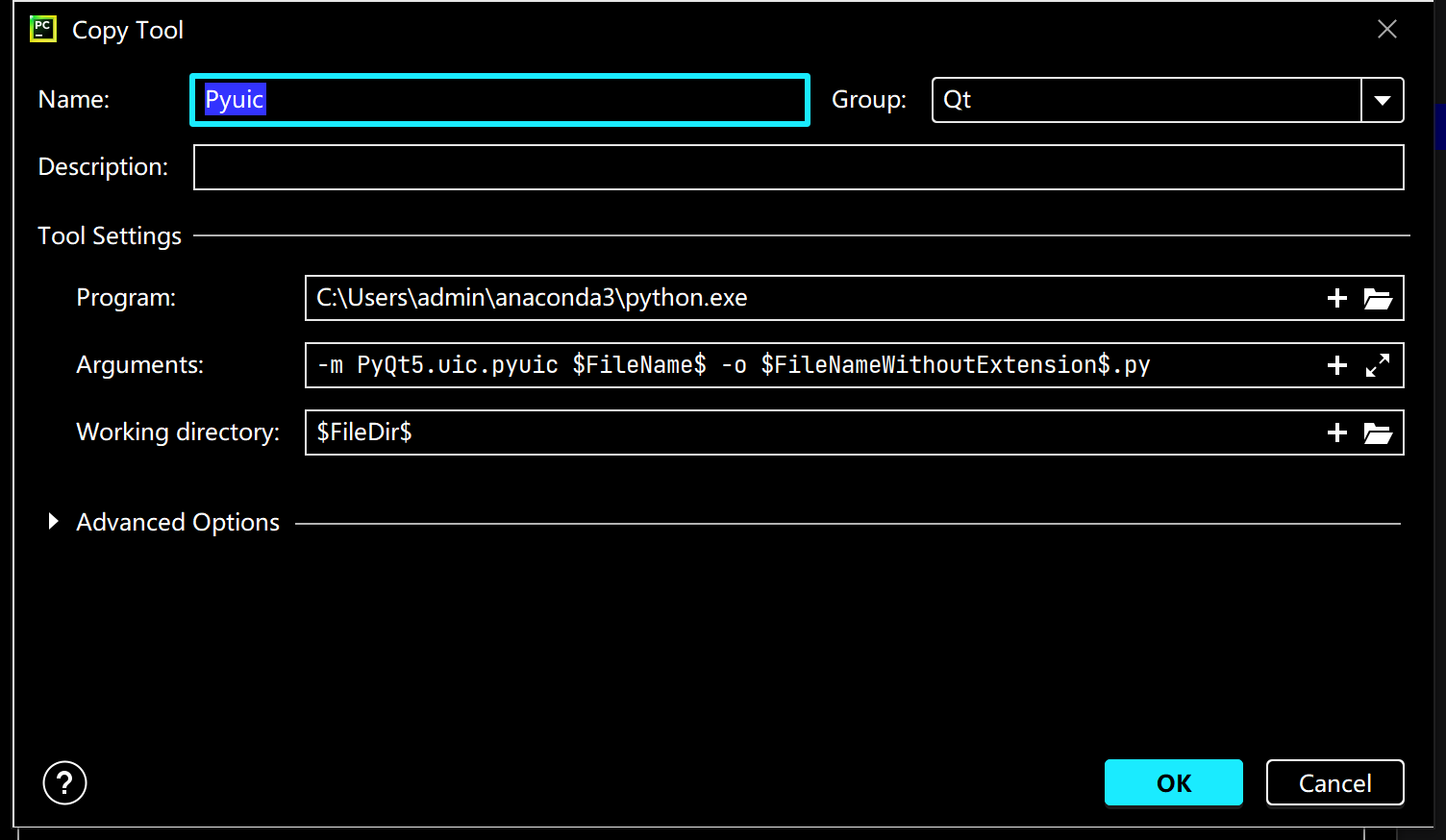Screen dimensions: 1446x840
Task: Expand the Arguments editor with the arrows icon
Action: coord(1378,365)
